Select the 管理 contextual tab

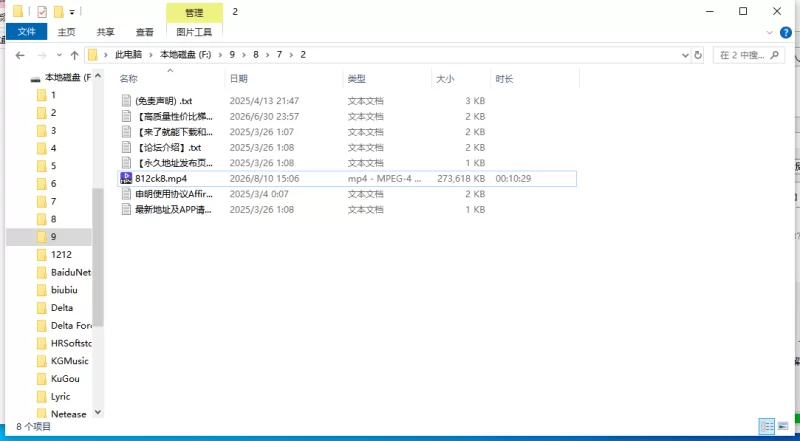pos(194,13)
